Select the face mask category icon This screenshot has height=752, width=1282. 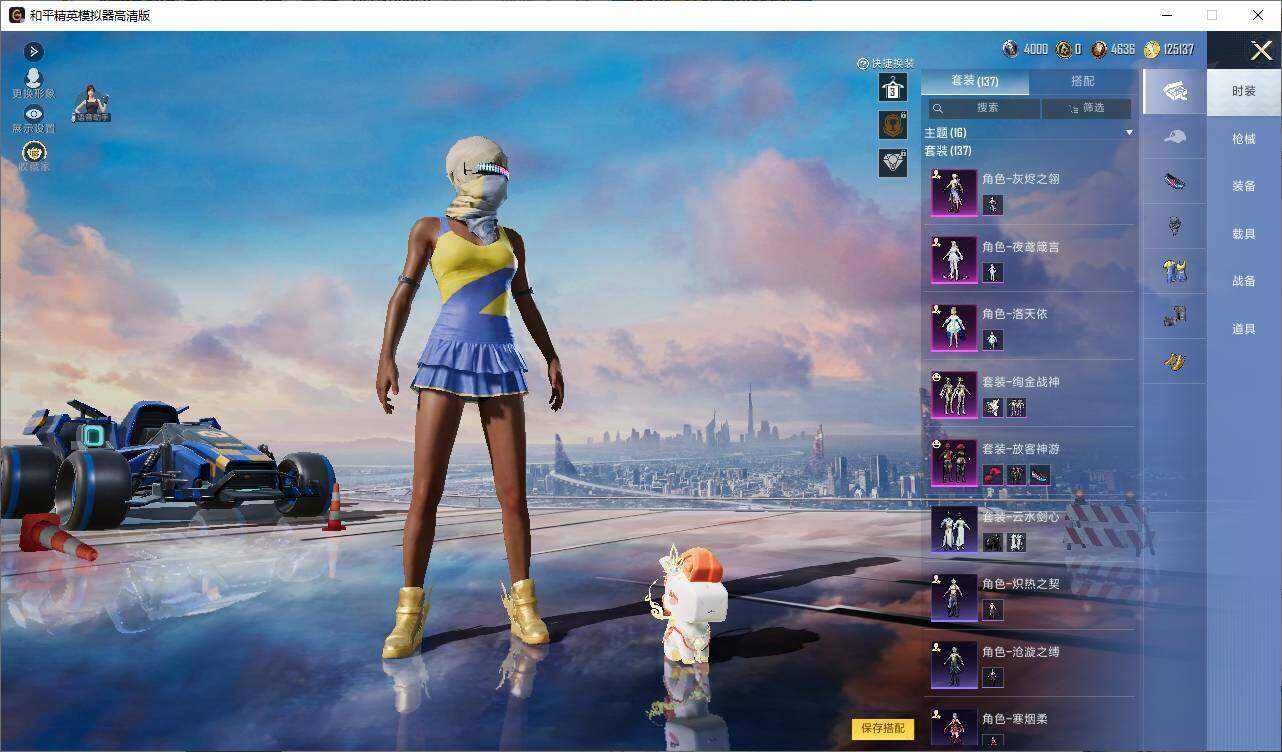click(1175, 226)
